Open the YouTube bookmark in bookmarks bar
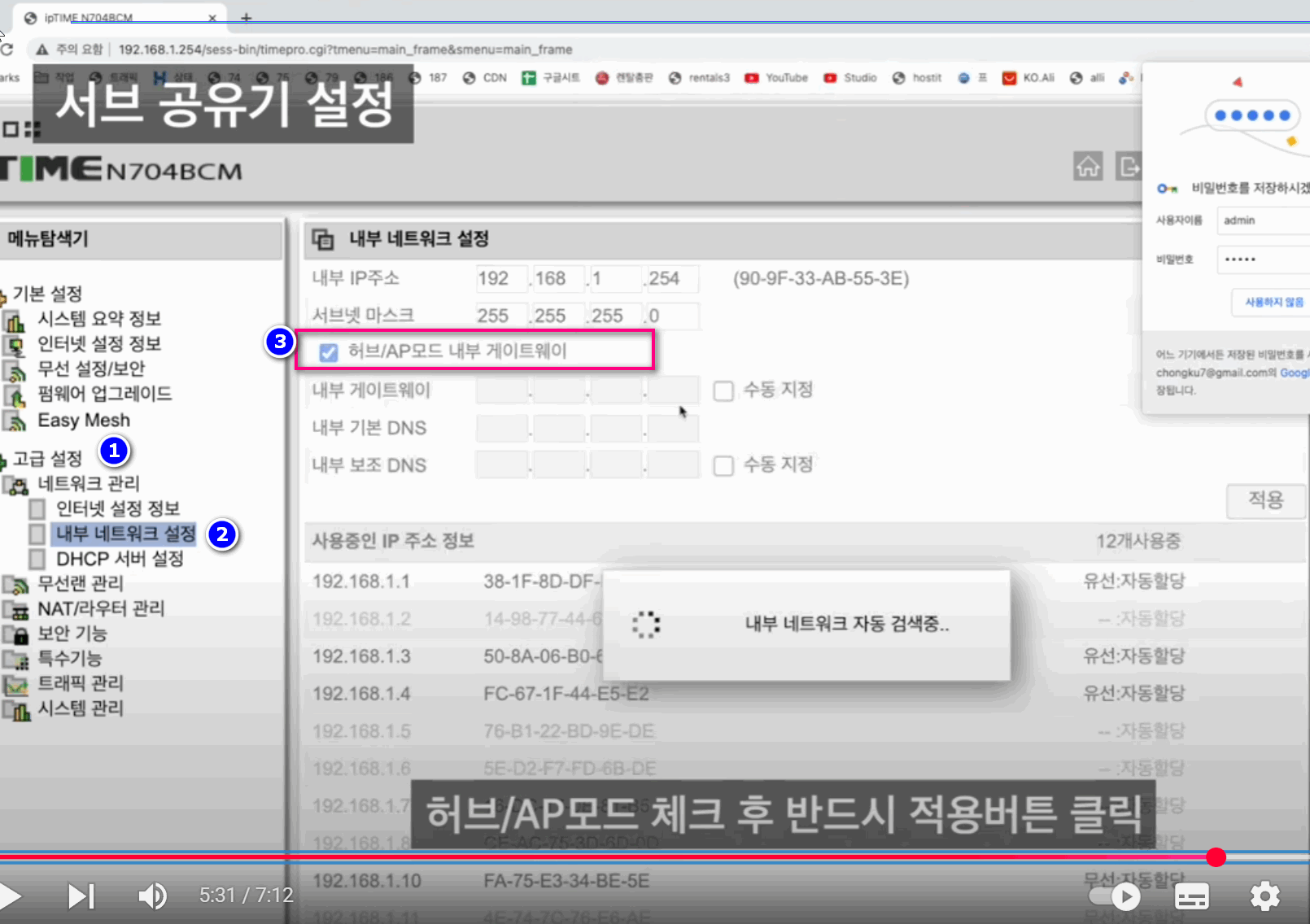The height and width of the screenshot is (924, 1310). click(776, 78)
